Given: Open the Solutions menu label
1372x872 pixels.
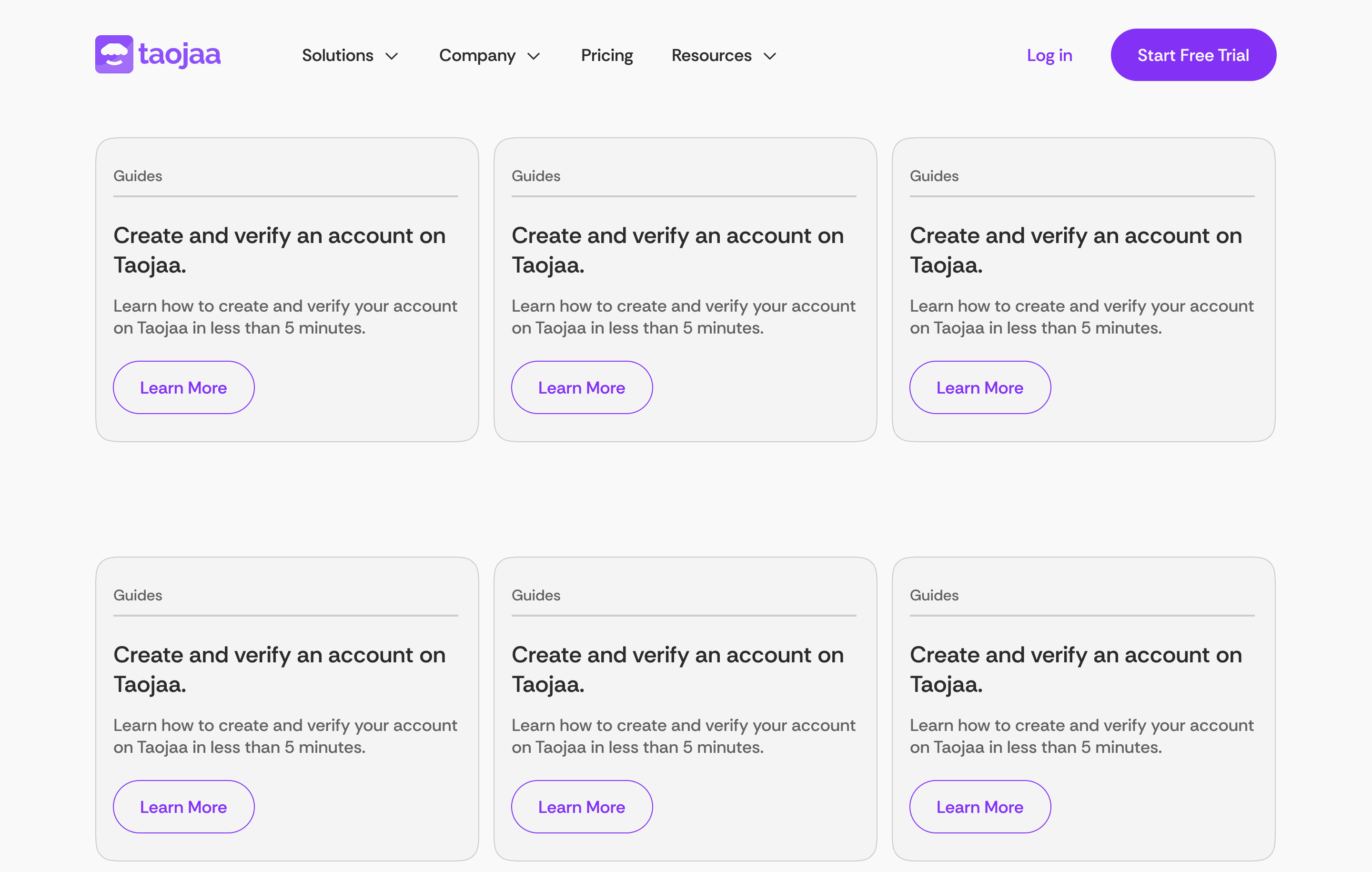Looking at the screenshot, I should (x=337, y=55).
